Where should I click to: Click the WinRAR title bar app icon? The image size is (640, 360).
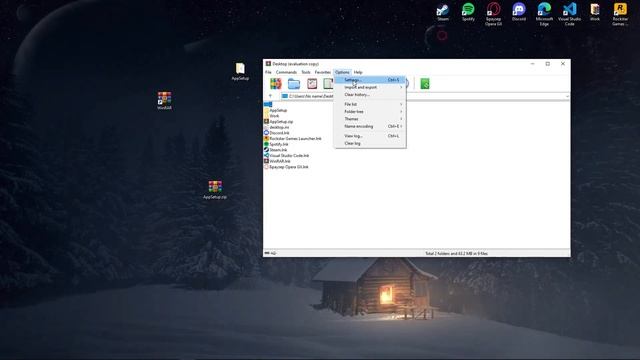click(268, 64)
